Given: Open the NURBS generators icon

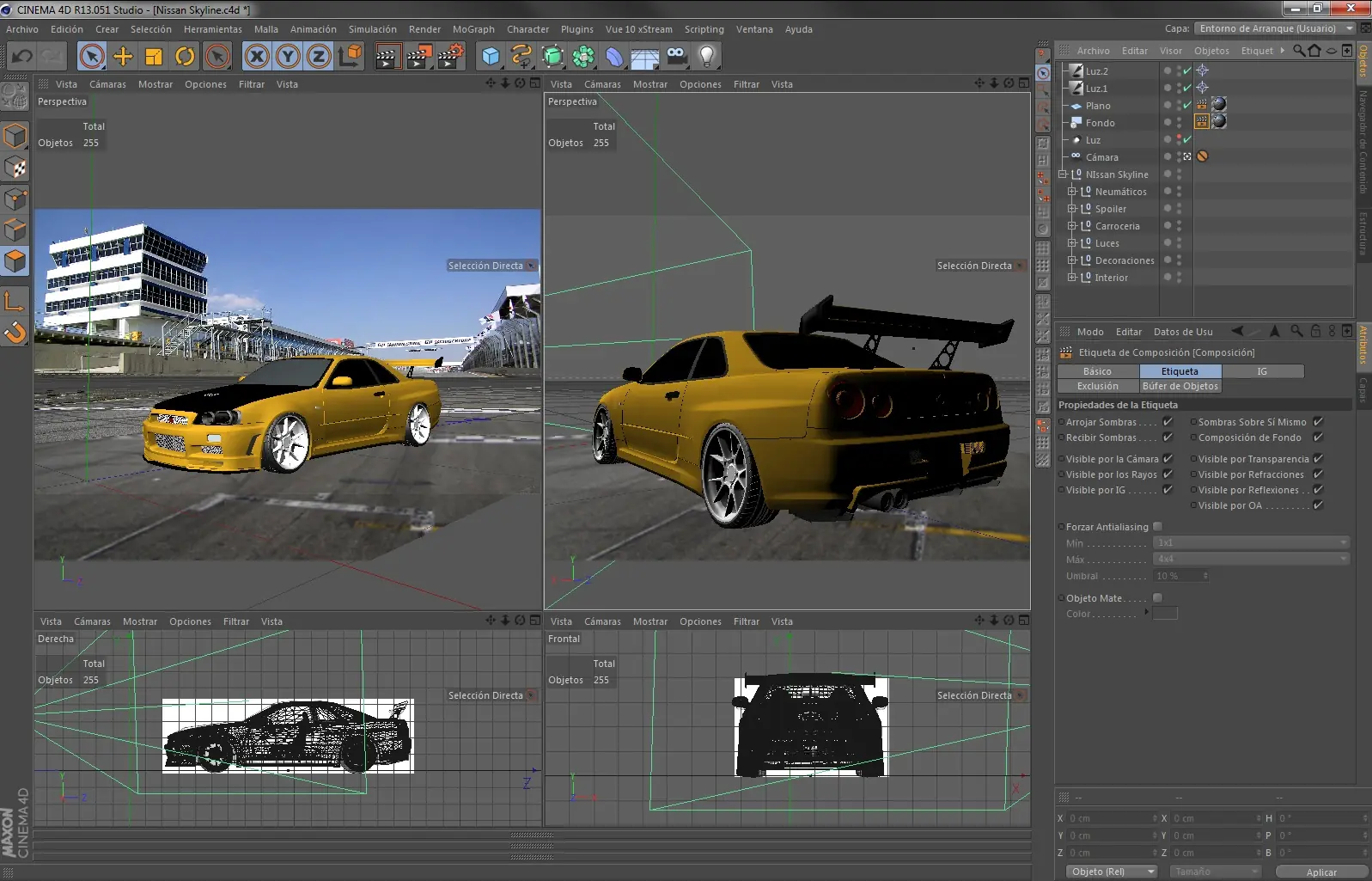Looking at the screenshot, I should pos(552,57).
